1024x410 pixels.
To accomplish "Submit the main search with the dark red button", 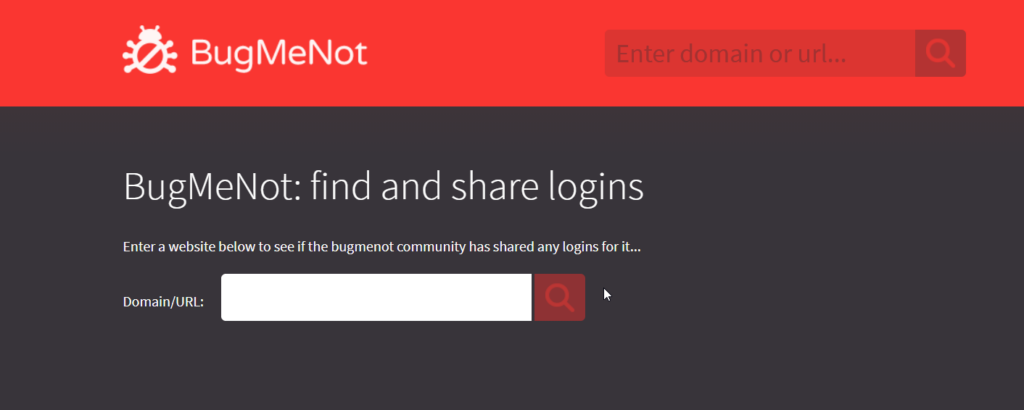I will click(x=560, y=298).
